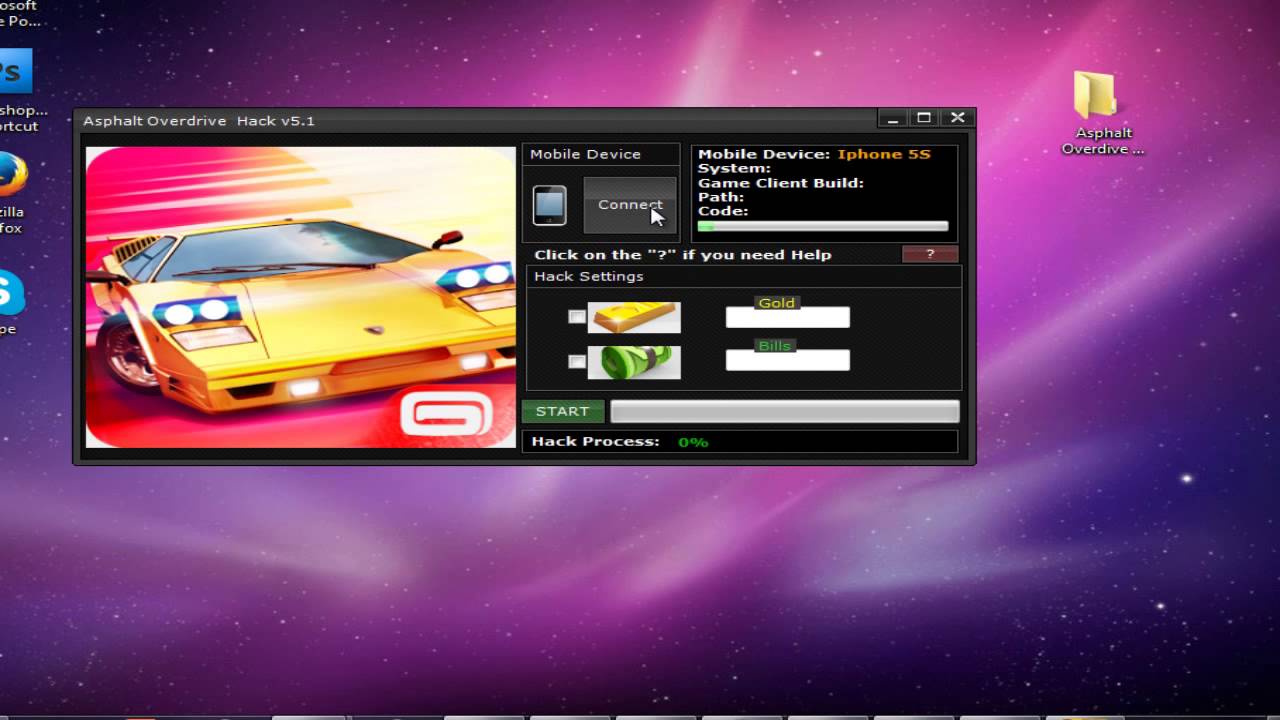Screen dimensions: 1280x720
Task: Focus the Bills amount input field
Action: tap(788, 360)
